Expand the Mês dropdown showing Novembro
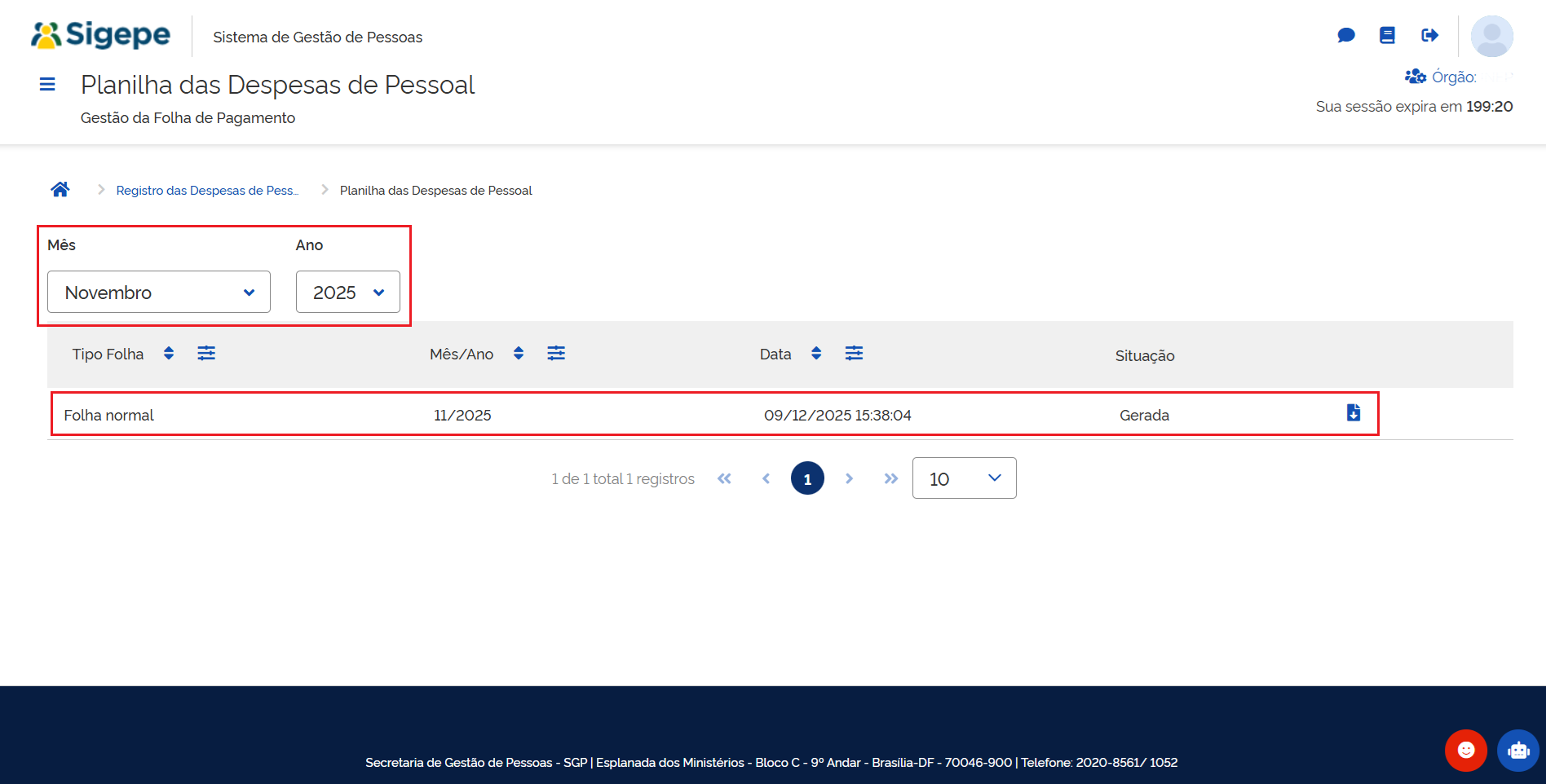 point(159,292)
